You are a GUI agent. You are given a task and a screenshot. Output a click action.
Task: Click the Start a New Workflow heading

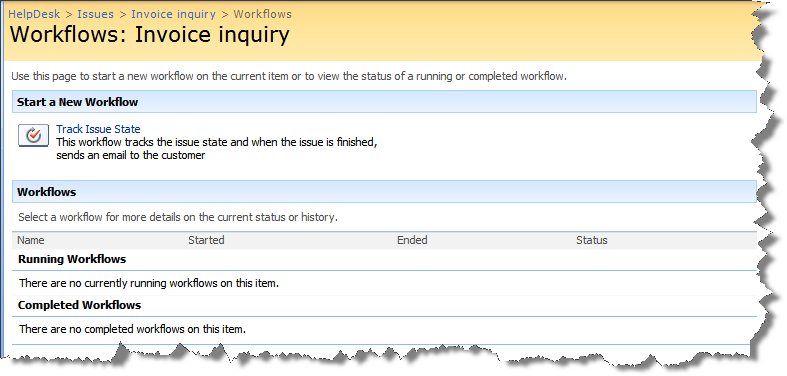click(77, 102)
